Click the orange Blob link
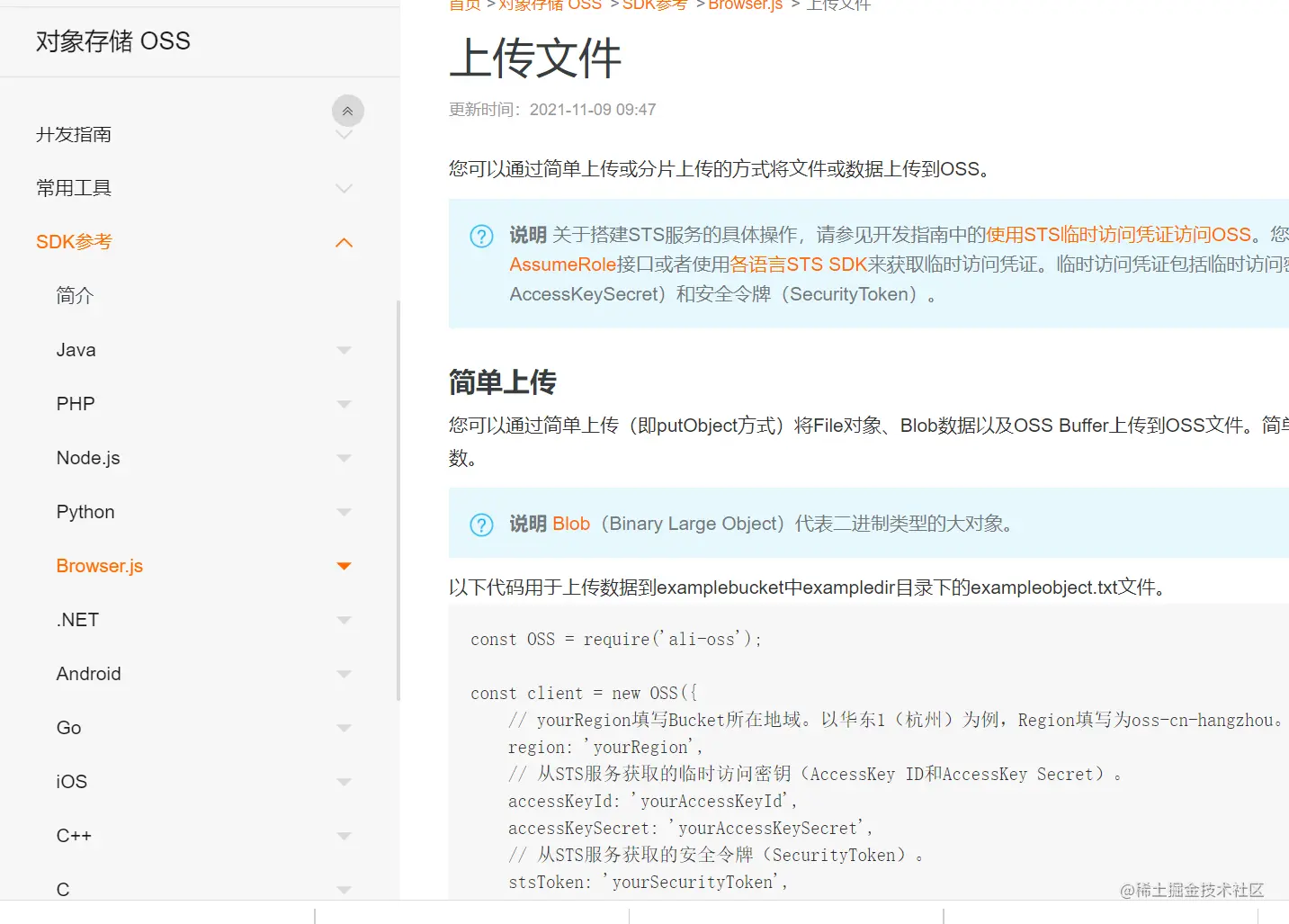This screenshot has height=924, width=1289. click(x=571, y=524)
